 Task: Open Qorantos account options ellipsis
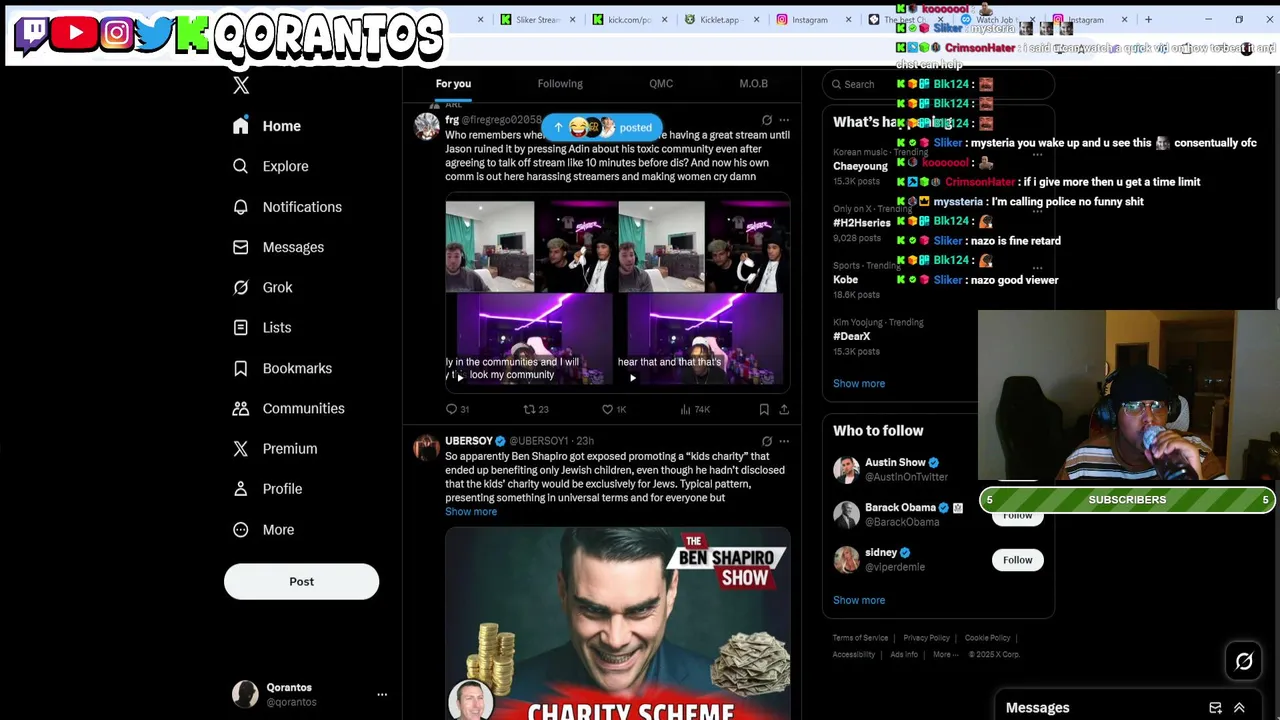[382, 694]
